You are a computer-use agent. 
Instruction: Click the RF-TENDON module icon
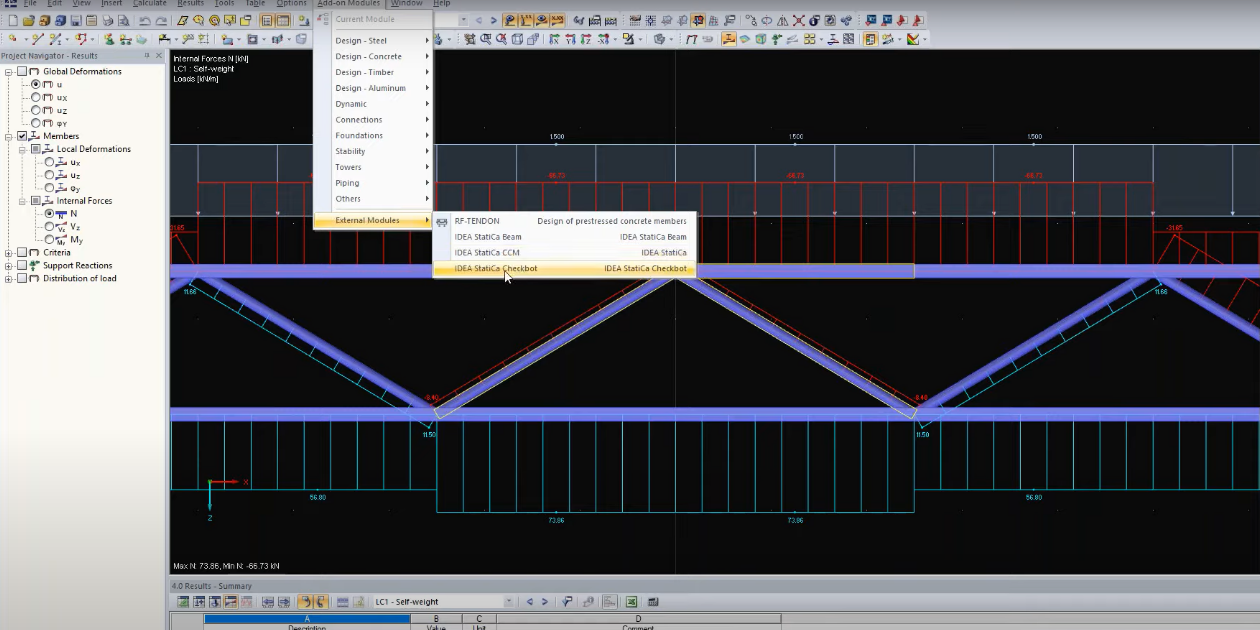point(442,222)
